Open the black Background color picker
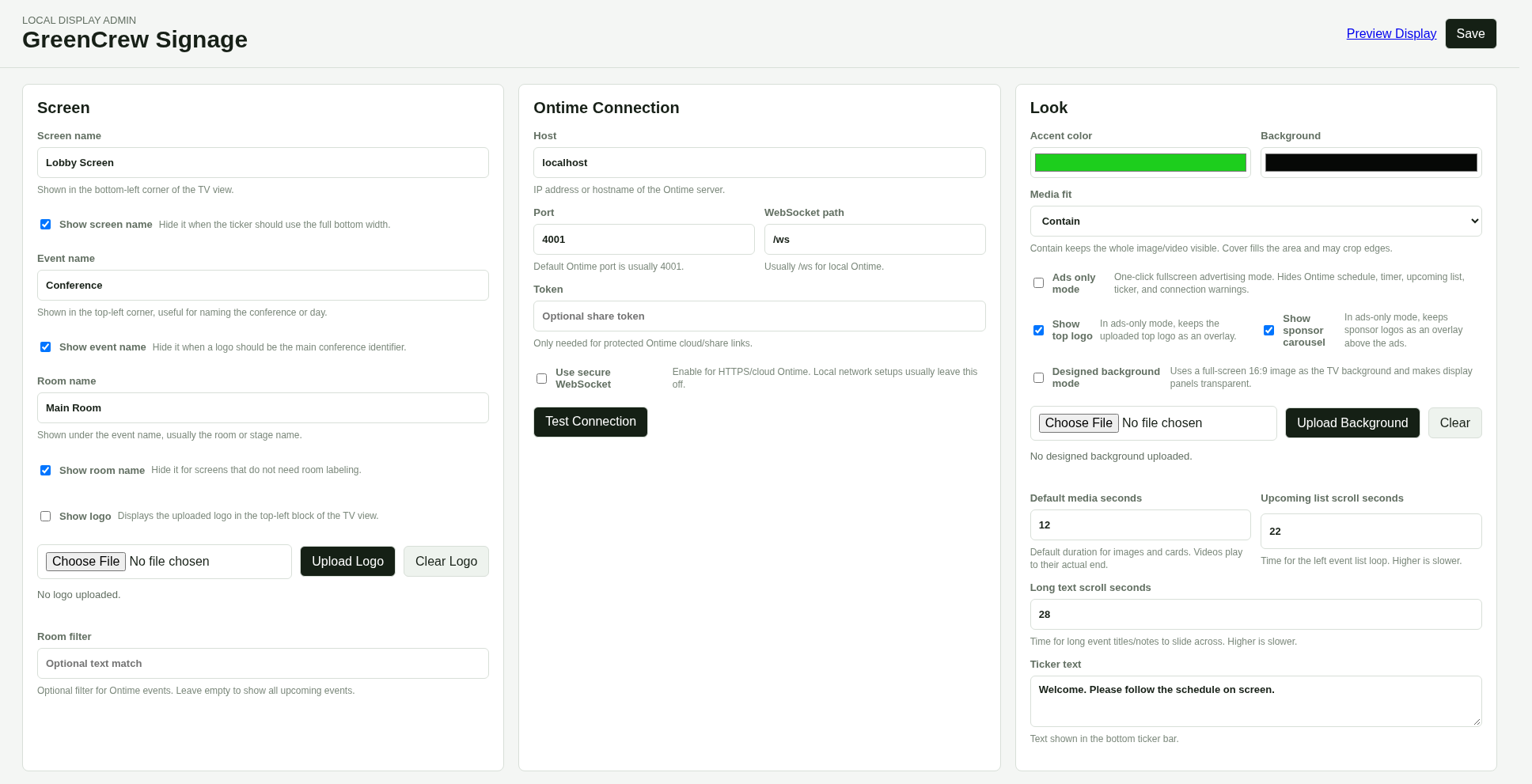This screenshot has width=1532, height=784. click(1371, 163)
